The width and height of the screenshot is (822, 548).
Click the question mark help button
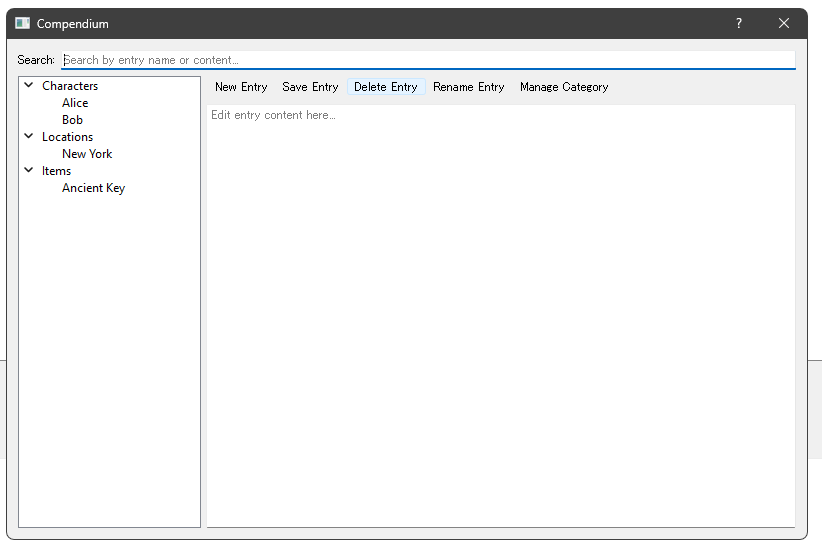739,23
